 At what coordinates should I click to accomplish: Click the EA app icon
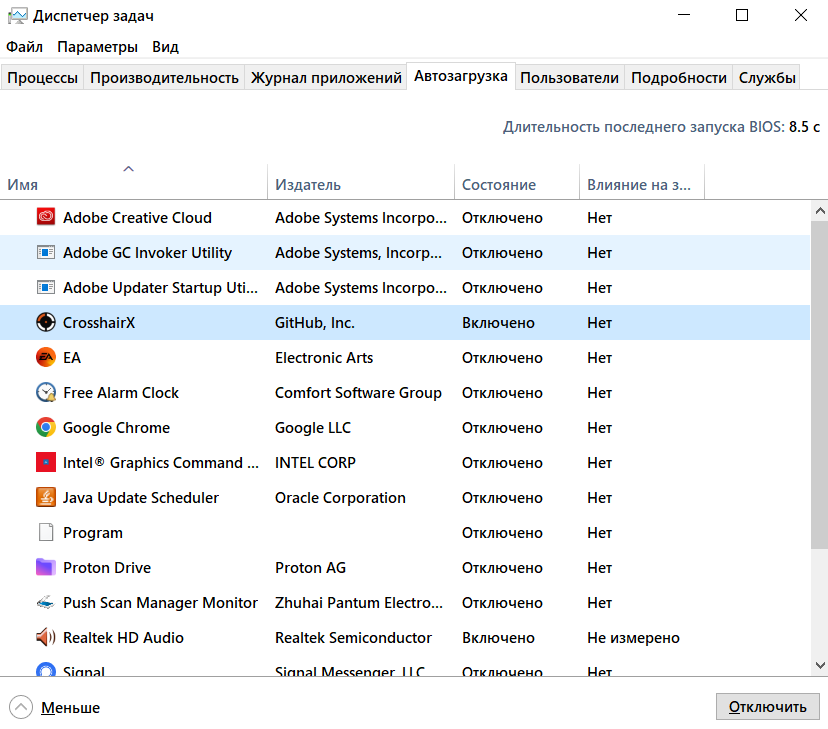tap(46, 357)
